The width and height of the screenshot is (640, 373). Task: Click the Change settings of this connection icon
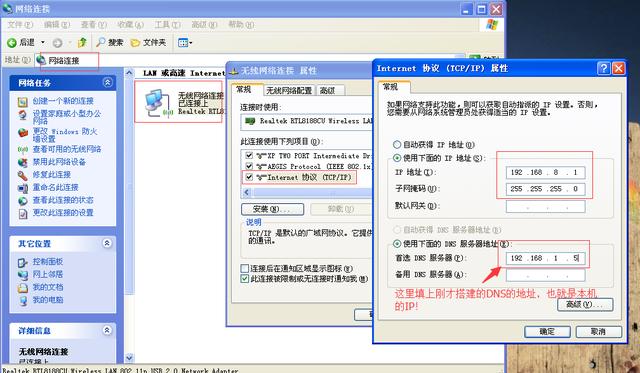point(22,213)
